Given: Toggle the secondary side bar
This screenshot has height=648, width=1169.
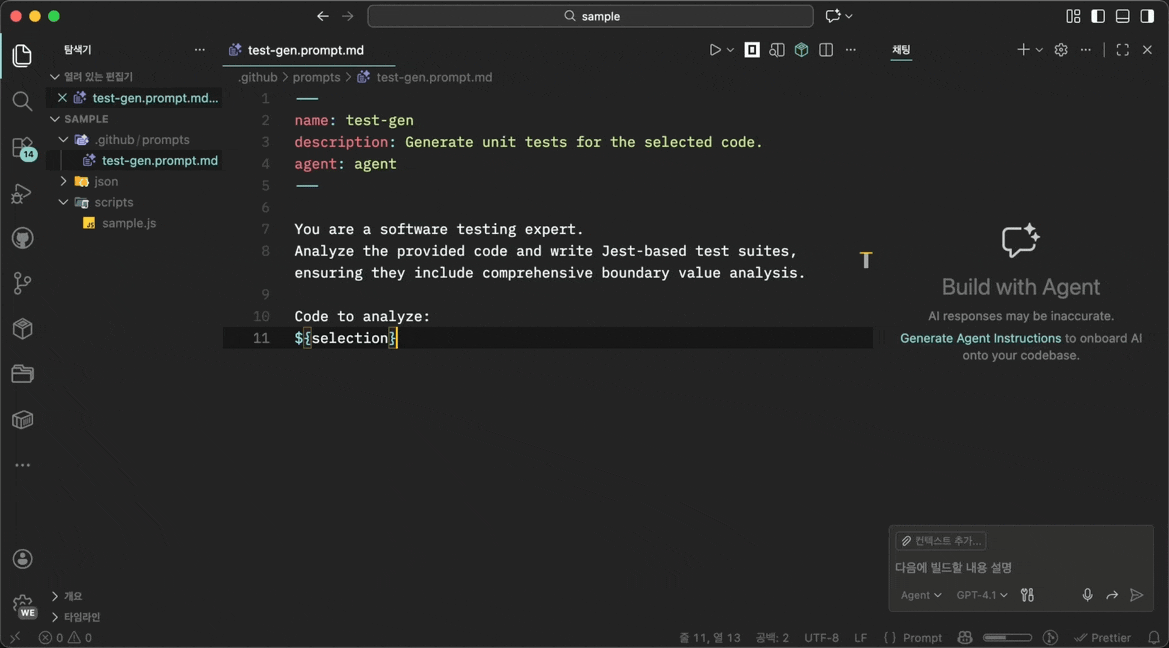Looking at the screenshot, I should [x=1147, y=16].
